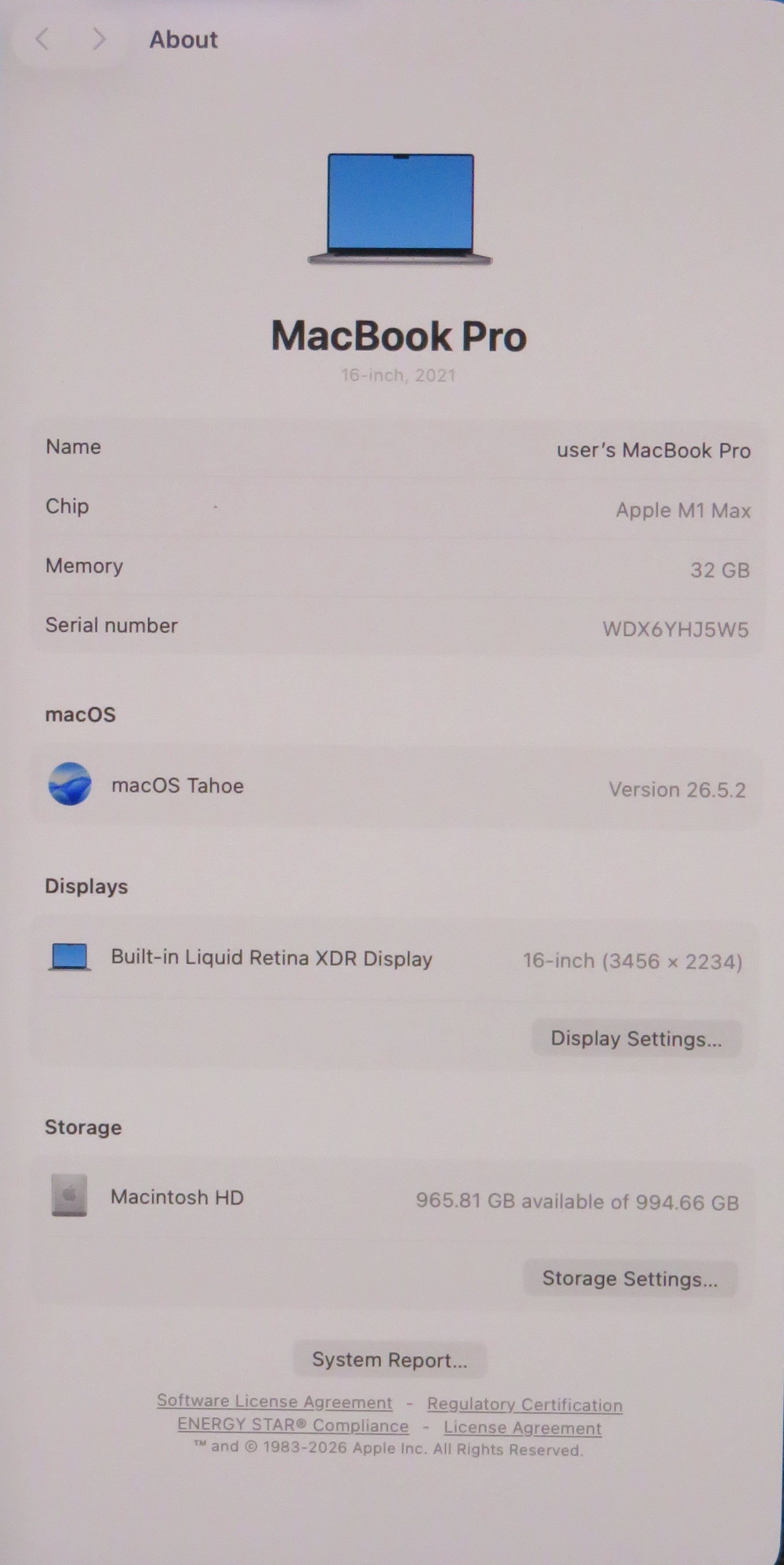784x1565 pixels.
Task: Click the "macOS" section heading
Action: coord(80,715)
